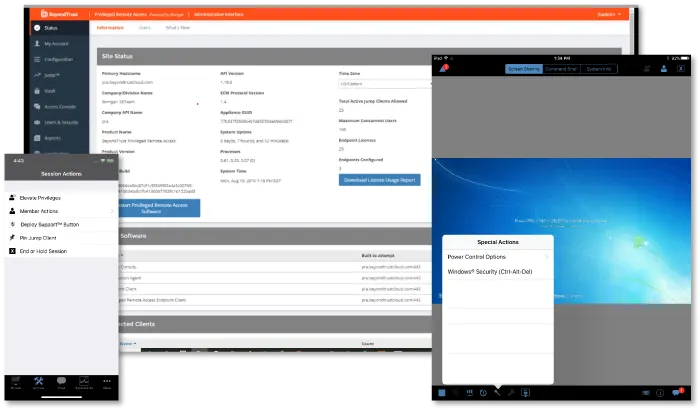
Task: Switch to System Info tab on iPad
Action: tap(599, 69)
